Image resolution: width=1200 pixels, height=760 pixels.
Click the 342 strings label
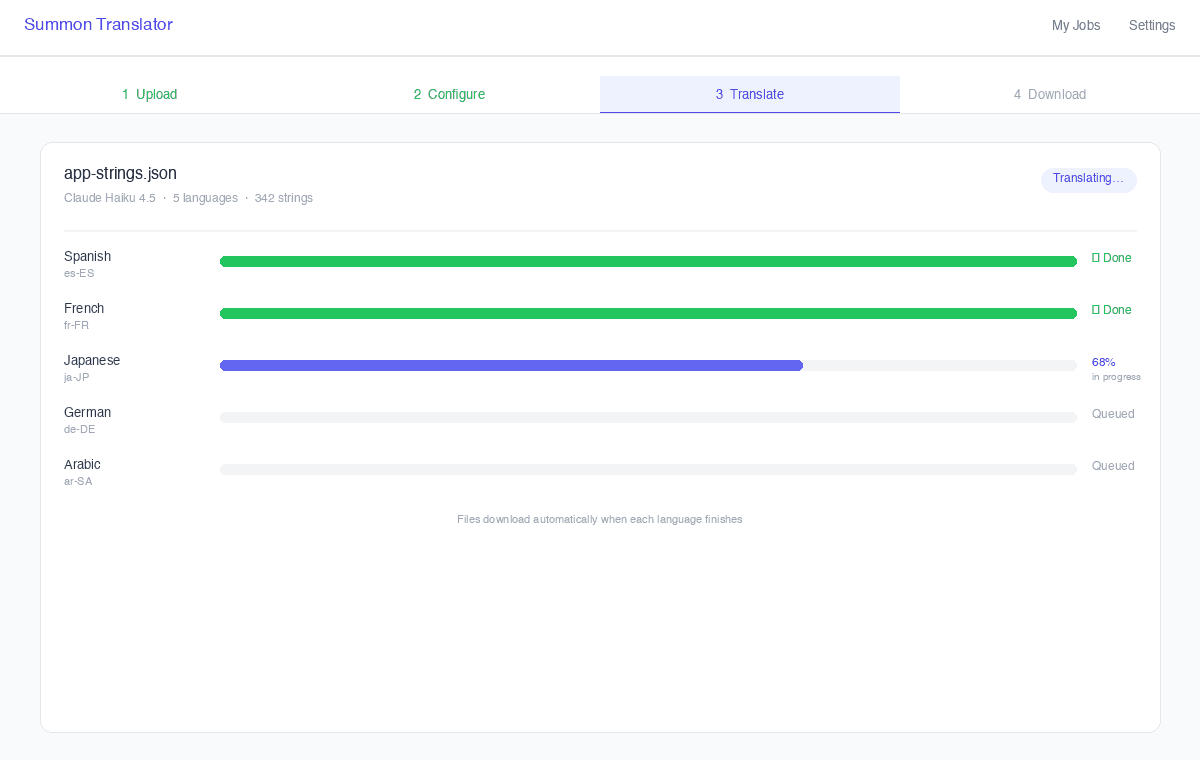point(284,197)
